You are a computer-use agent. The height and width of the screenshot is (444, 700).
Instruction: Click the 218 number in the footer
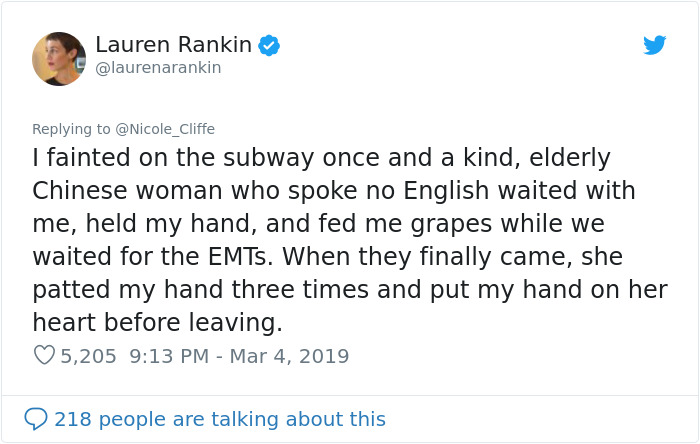pyautogui.click(x=73, y=419)
